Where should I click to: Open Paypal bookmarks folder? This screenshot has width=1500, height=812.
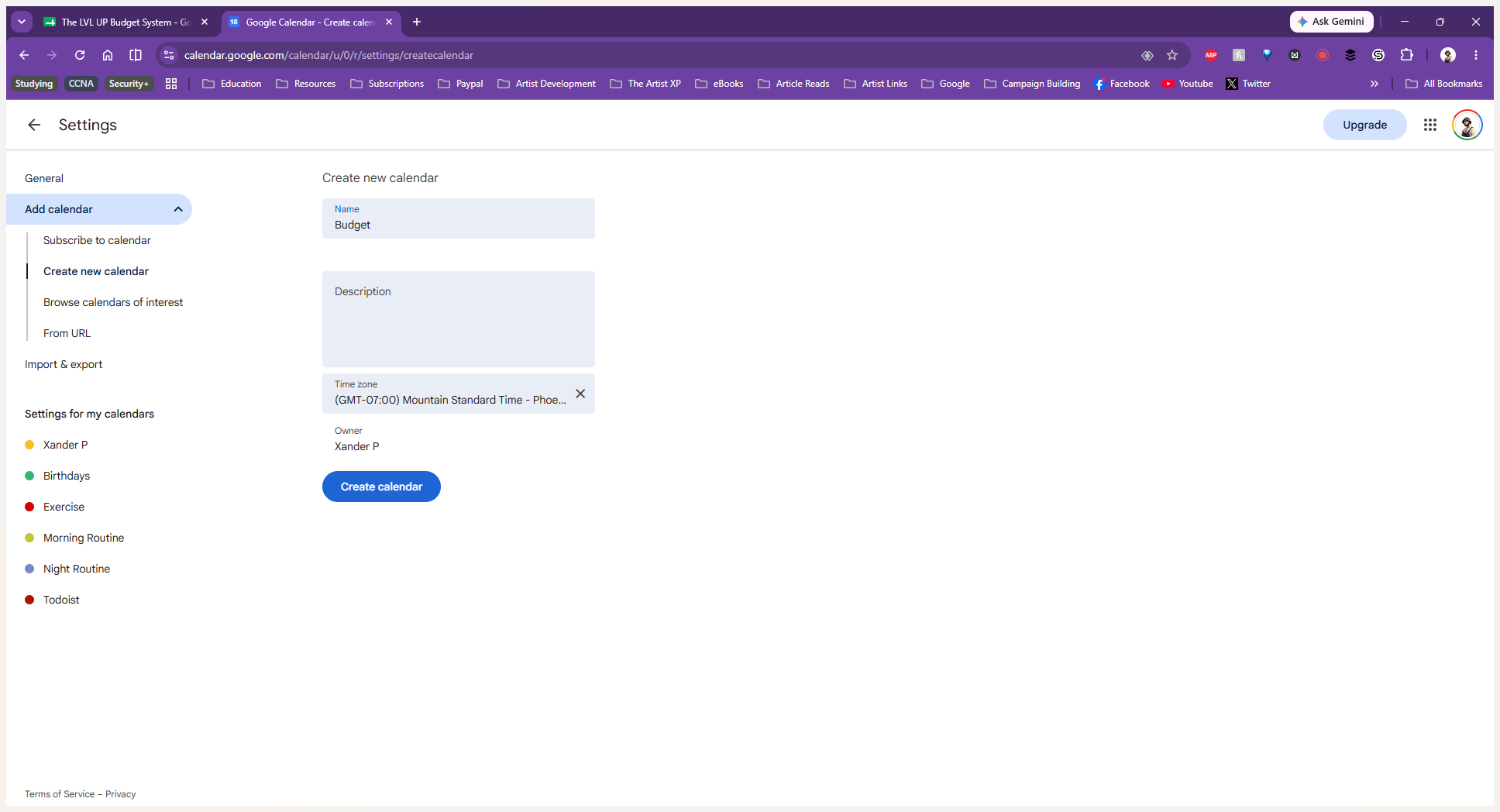(x=460, y=84)
